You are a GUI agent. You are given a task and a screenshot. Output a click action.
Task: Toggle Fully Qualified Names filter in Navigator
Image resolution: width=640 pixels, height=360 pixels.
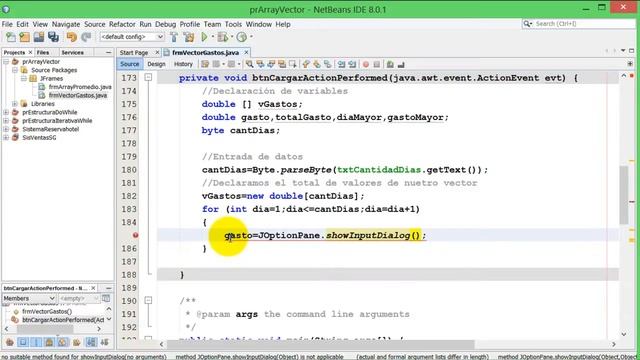click(76, 342)
